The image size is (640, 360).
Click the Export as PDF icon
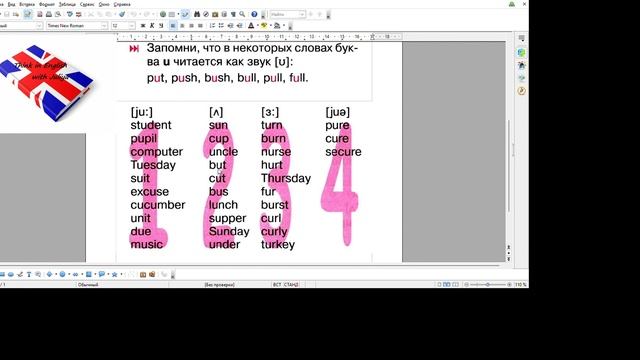coord(40,14)
